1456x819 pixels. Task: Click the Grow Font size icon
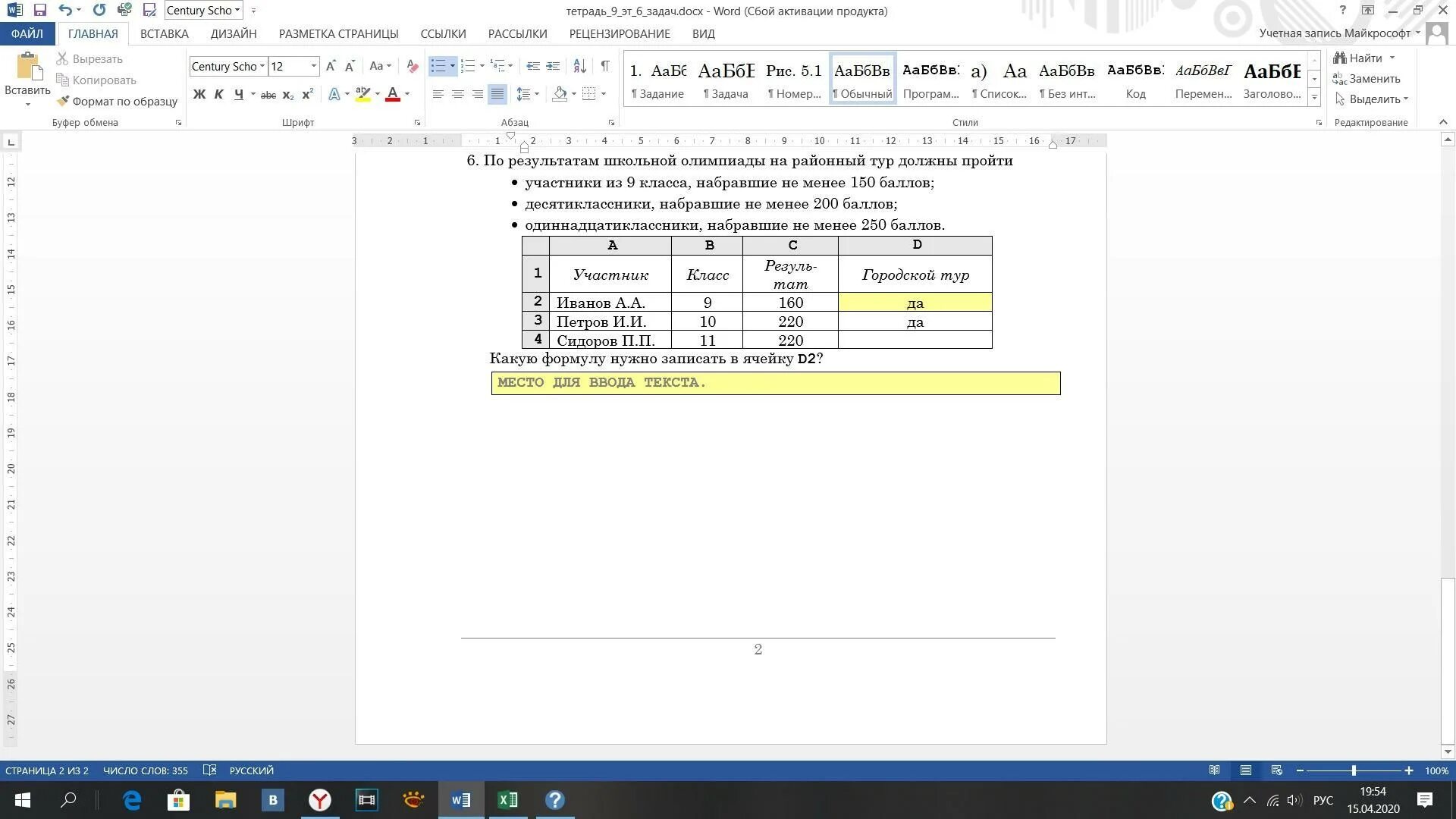331,67
